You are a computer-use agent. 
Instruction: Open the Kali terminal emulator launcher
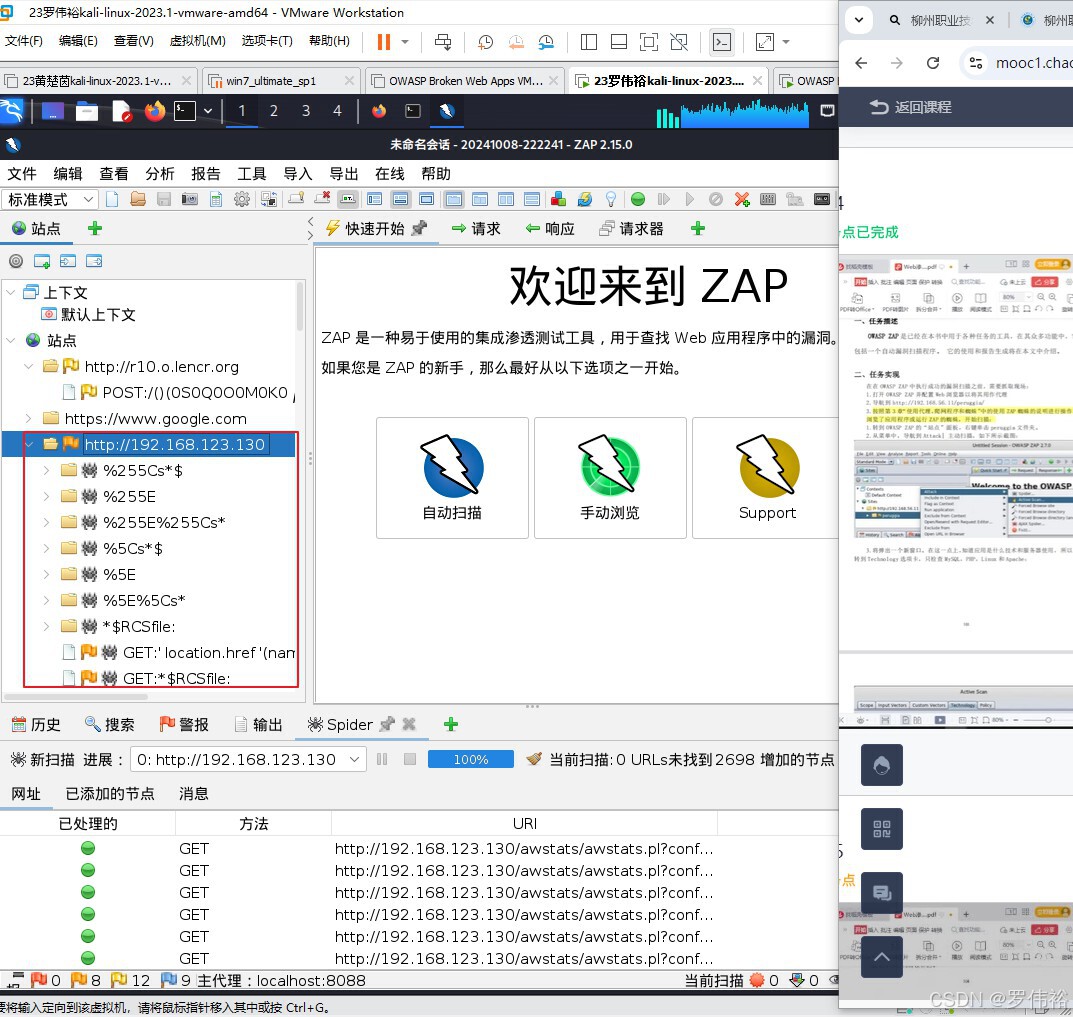pyautogui.click(x=185, y=111)
